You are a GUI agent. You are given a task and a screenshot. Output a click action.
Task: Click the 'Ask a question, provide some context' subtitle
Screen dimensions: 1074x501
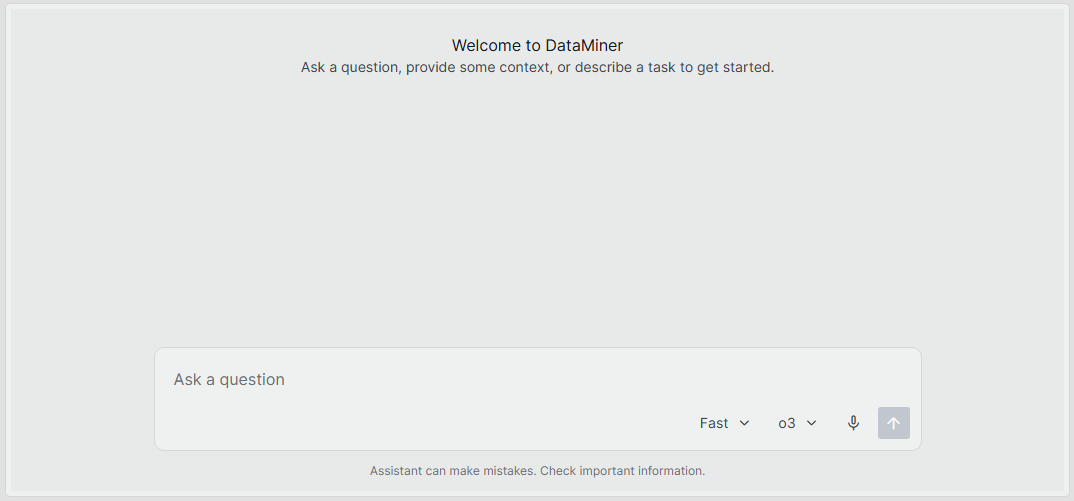pyautogui.click(x=537, y=68)
